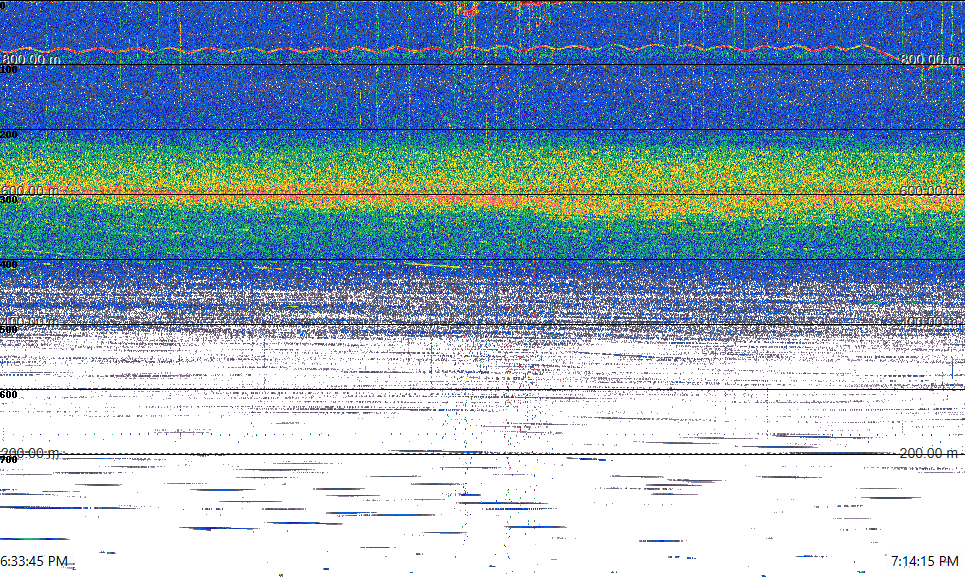Select the 100 depth axis label
Viewport: 965px width, 578px height.
9,70
